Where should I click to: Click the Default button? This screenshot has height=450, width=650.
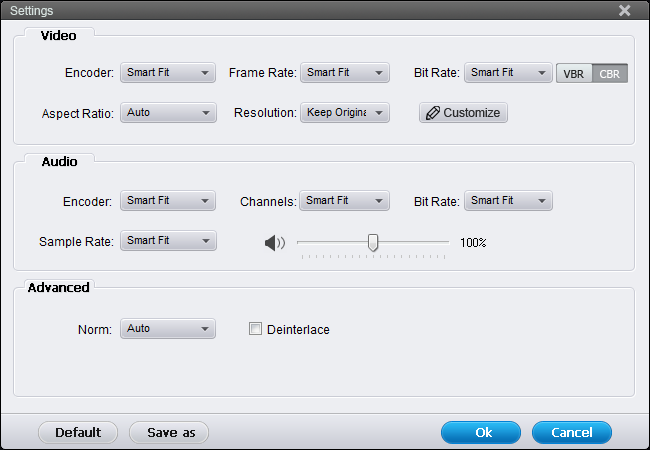(x=78, y=433)
